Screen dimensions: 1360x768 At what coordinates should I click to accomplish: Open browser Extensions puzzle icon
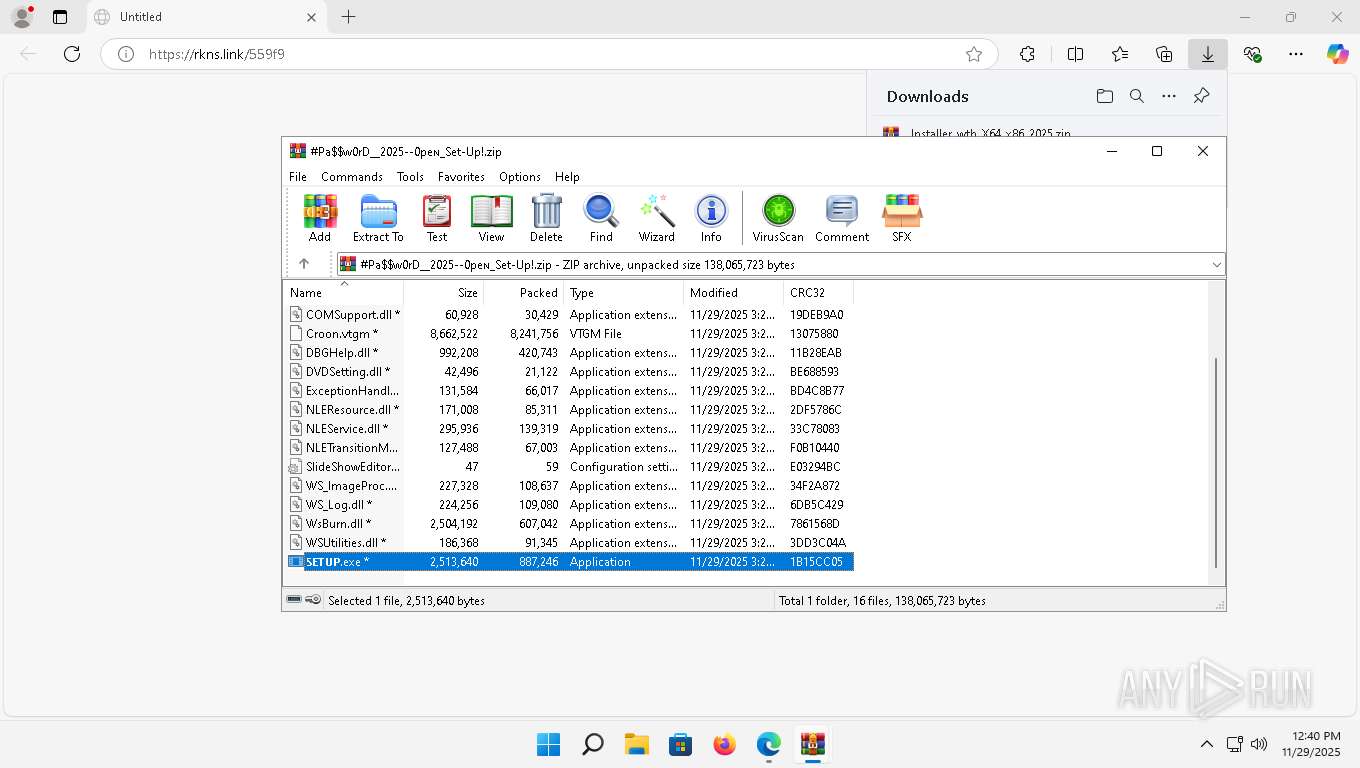coord(1027,54)
